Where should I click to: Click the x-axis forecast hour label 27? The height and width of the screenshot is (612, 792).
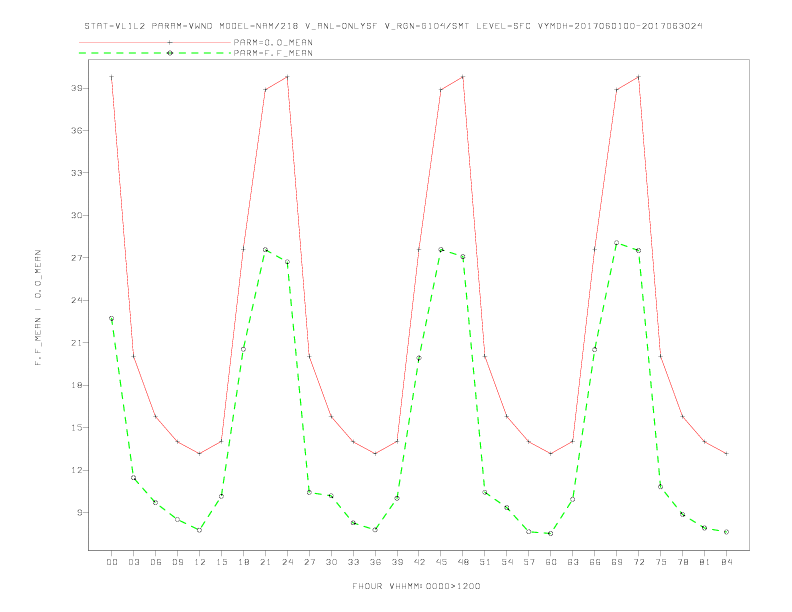pos(309,562)
